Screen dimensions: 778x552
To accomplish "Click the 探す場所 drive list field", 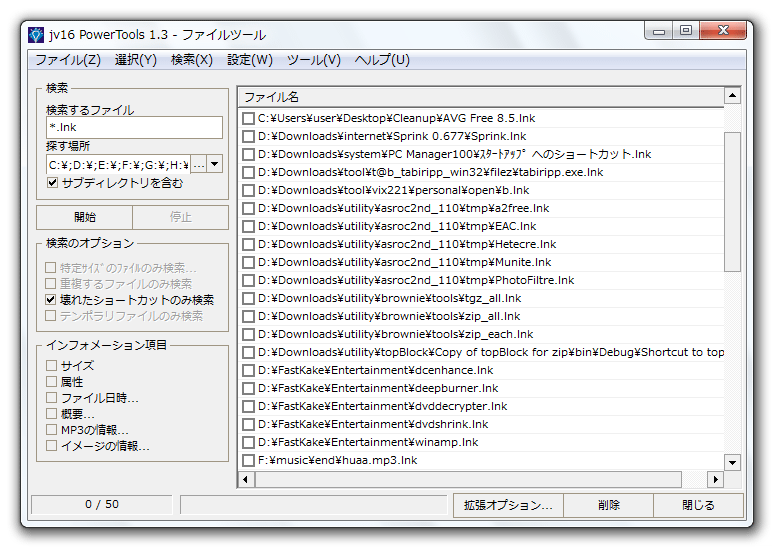I will (119, 165).
